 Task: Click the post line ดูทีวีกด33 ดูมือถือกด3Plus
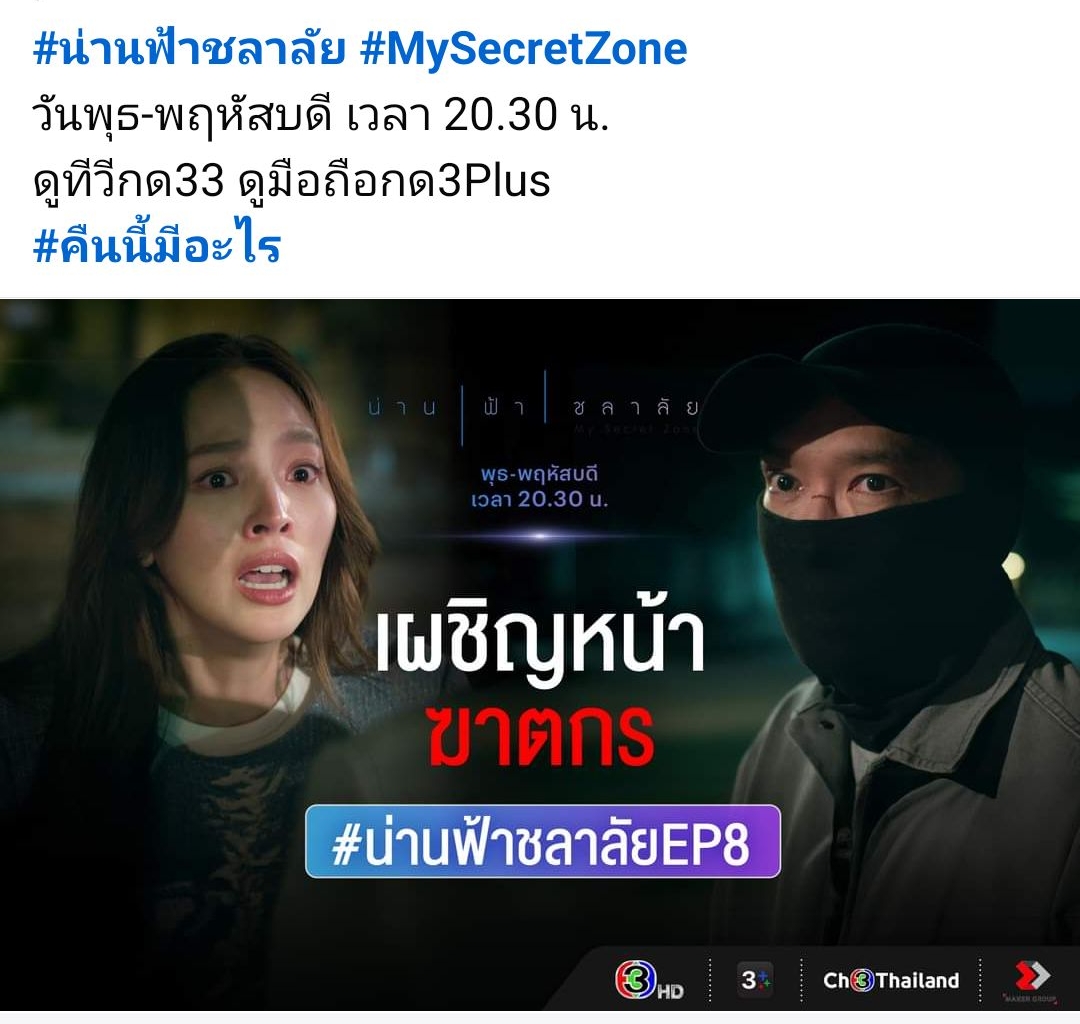[291, 181]
